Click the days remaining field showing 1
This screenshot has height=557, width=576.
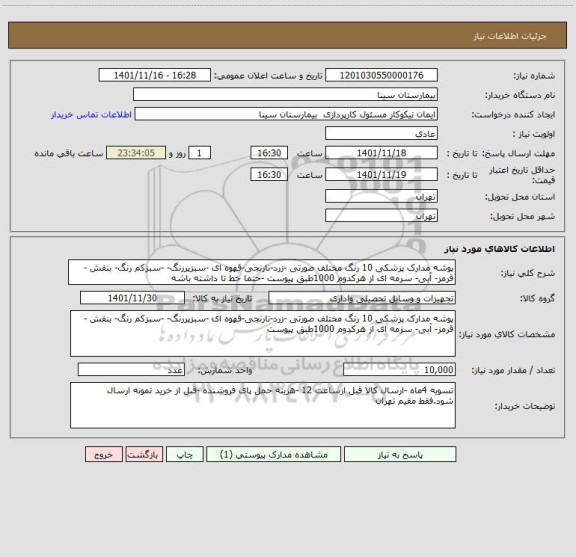click(199, 153)
